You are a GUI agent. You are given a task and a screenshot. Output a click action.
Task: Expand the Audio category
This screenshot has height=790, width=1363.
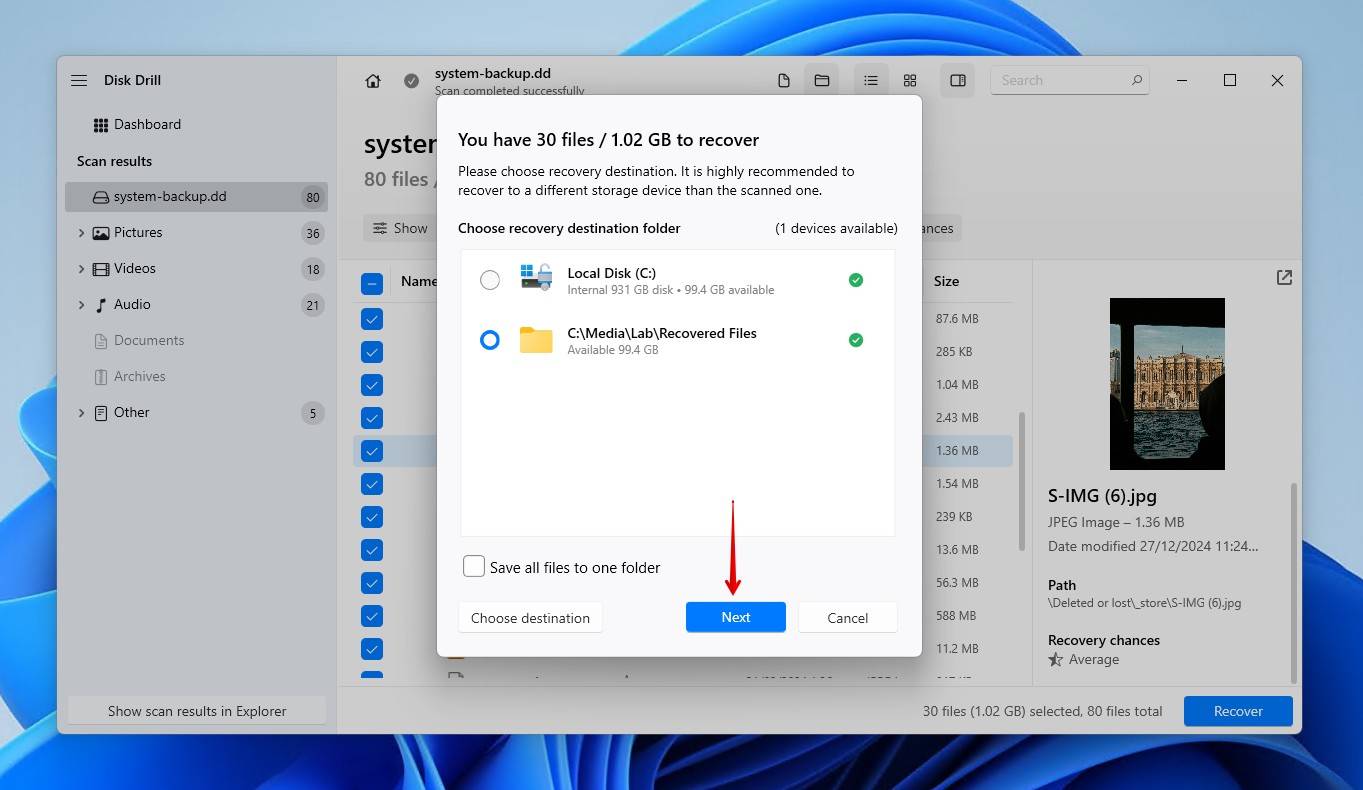[x=81, y=304]
